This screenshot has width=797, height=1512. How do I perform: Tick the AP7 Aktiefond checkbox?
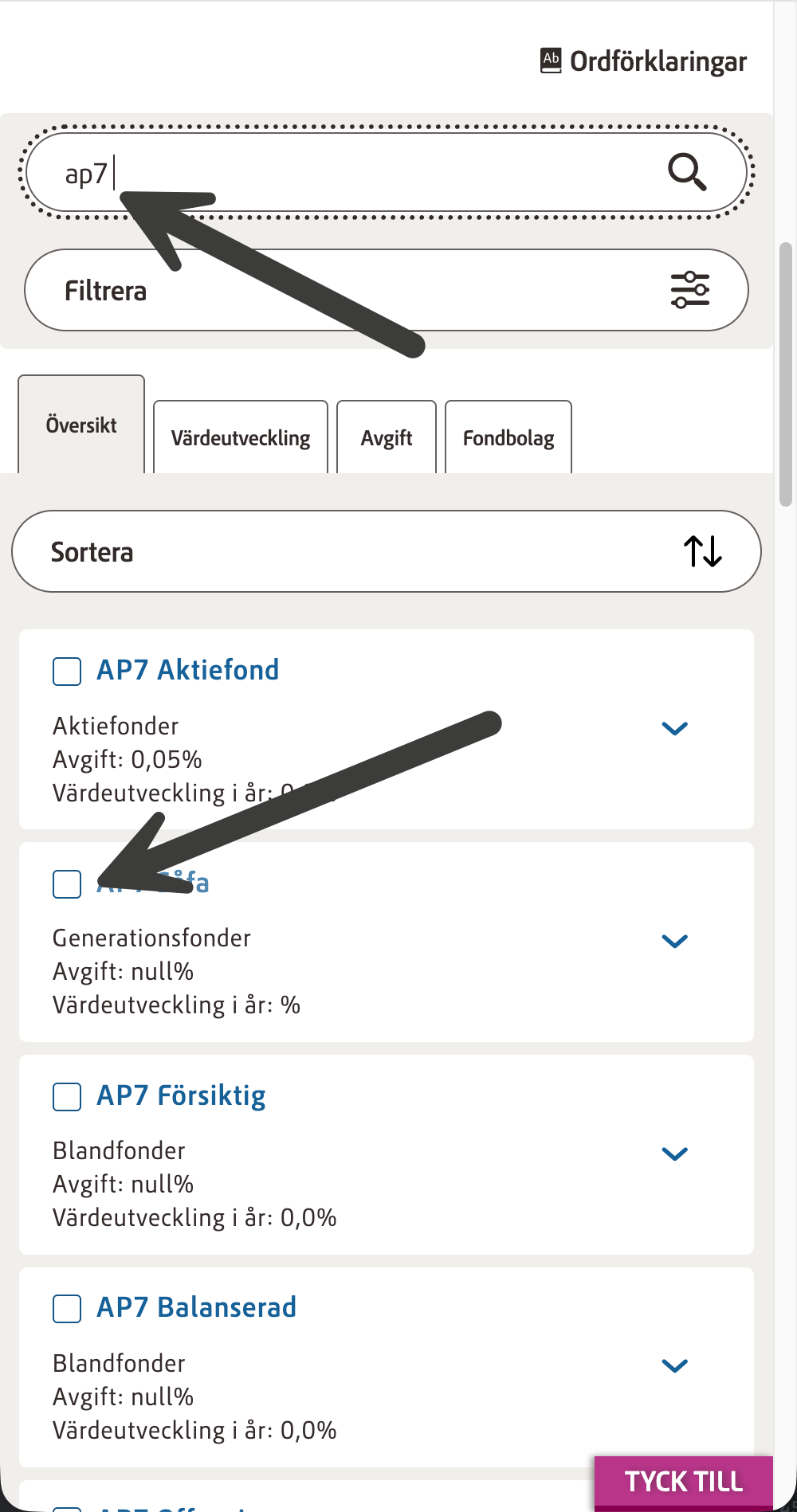(x=67, y=671)
